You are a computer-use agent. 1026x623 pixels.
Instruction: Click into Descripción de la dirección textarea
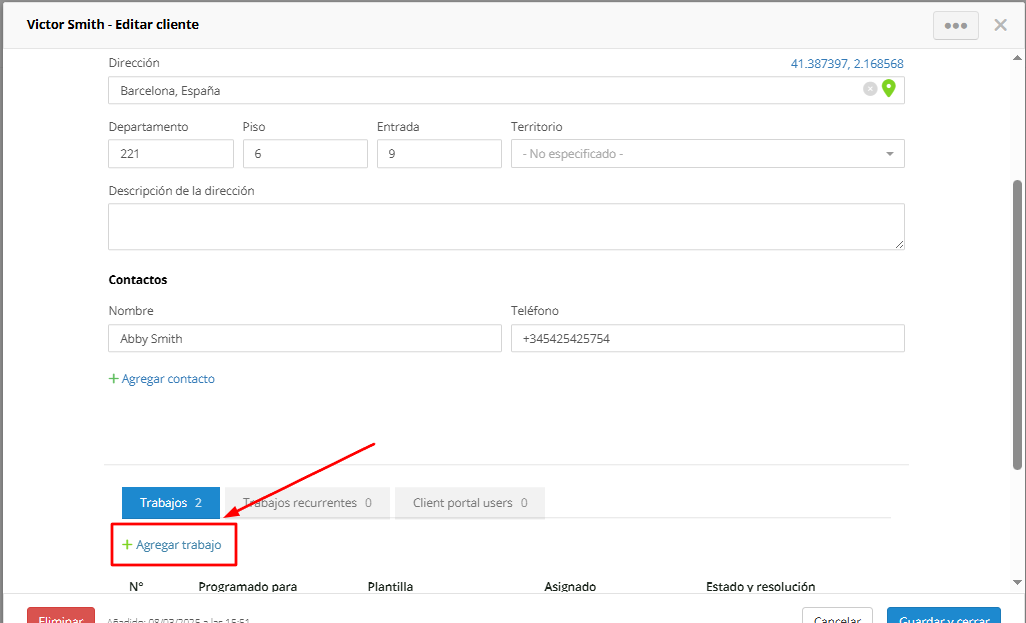(506, 226)
